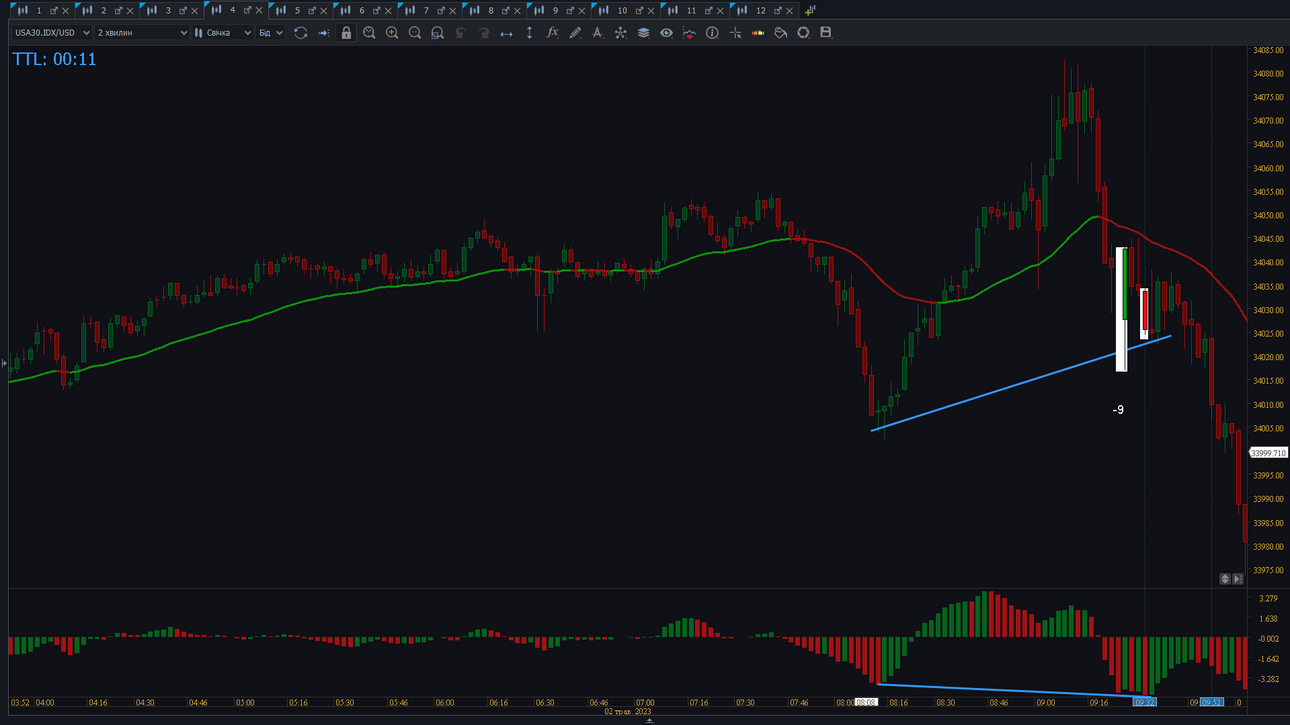Close chart tab 2
This screenshot has width=1290, height=725.
point(130,10)
